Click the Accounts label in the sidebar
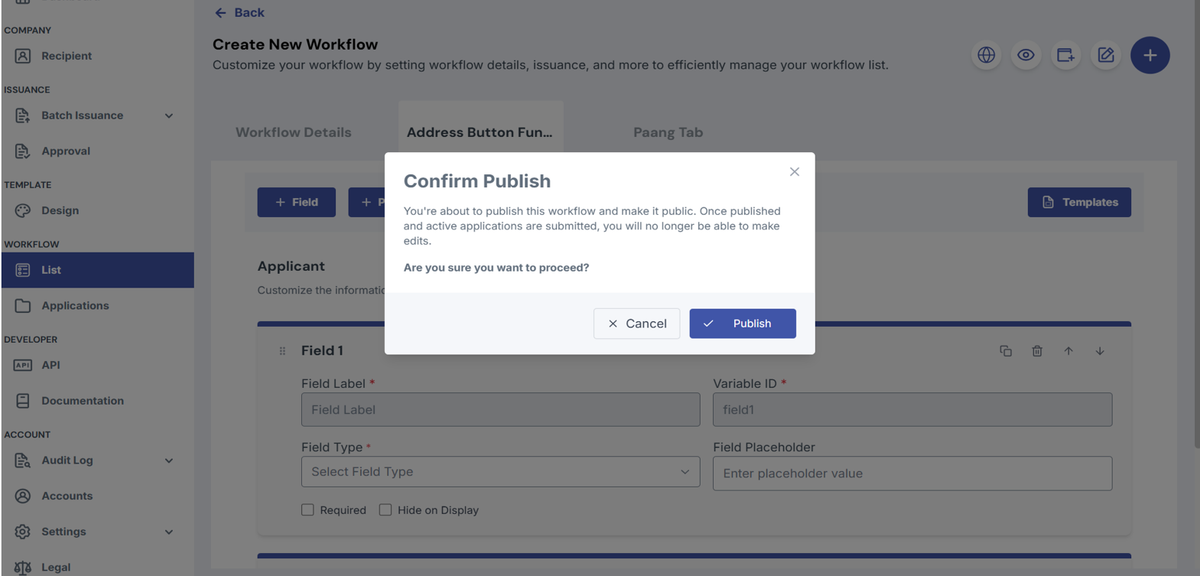Screen dimensions: 1200x576 (67, 496)
